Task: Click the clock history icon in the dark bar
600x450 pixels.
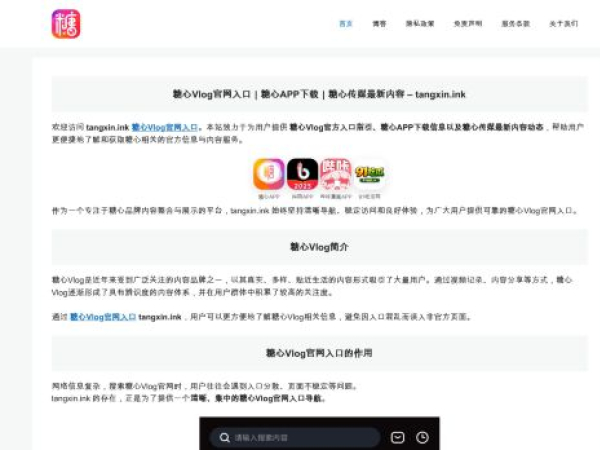Action: [422, 437]
